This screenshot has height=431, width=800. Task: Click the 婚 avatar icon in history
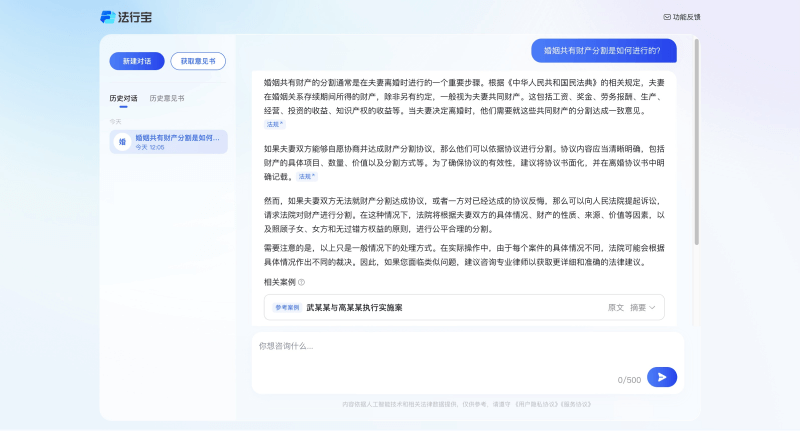coord(122,142)
